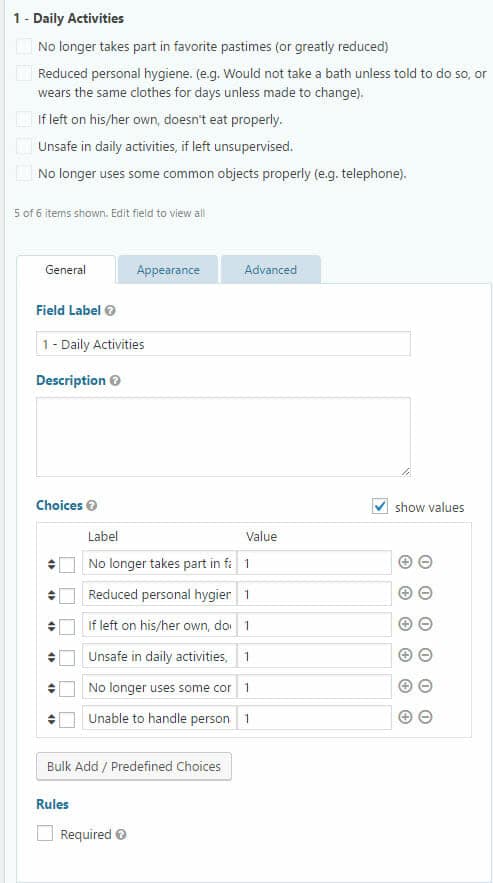Remove the 'No longer uses some' choice row
493x883 pixels.
(x=425, y=686)
